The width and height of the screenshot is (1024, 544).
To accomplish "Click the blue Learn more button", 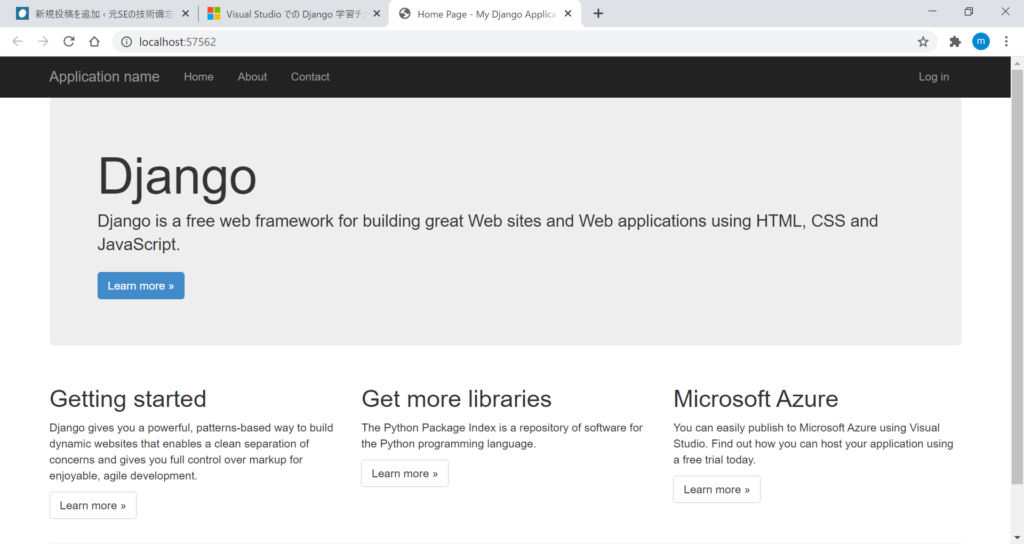I will coord(141,286).
